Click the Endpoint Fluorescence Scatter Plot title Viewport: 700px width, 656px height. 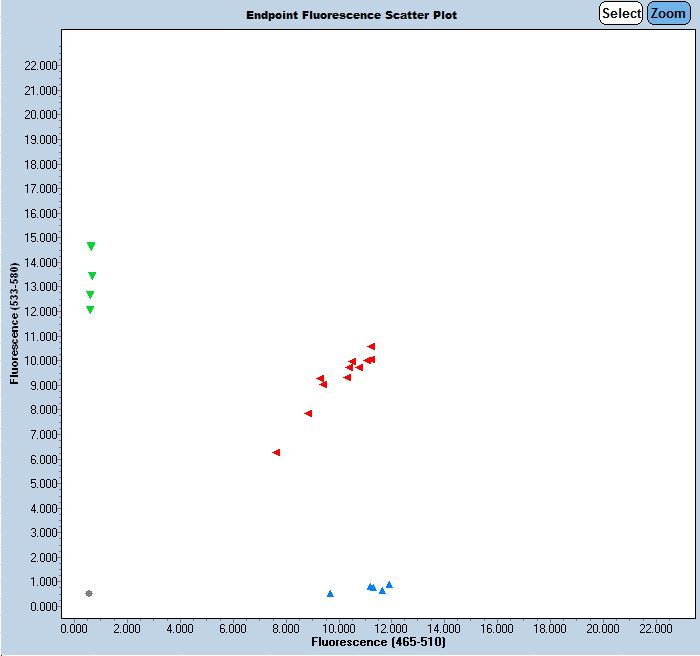point(351,16)
